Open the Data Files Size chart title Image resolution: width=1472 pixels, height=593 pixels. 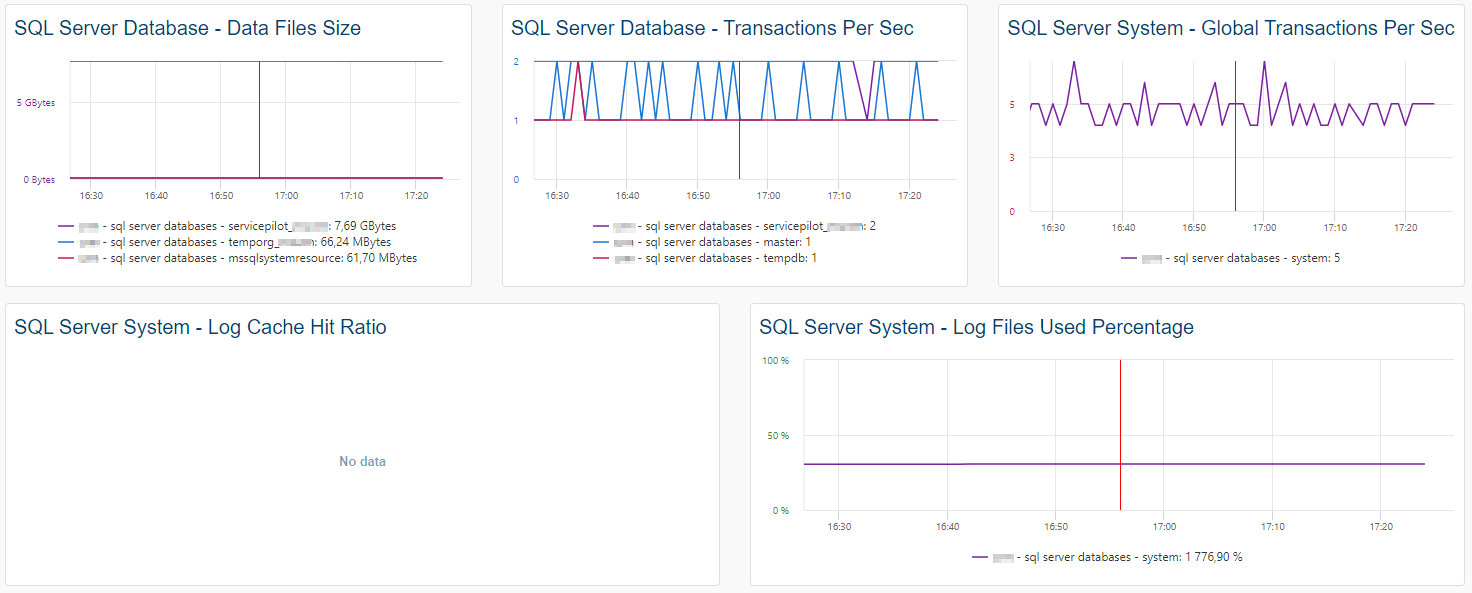187,27
